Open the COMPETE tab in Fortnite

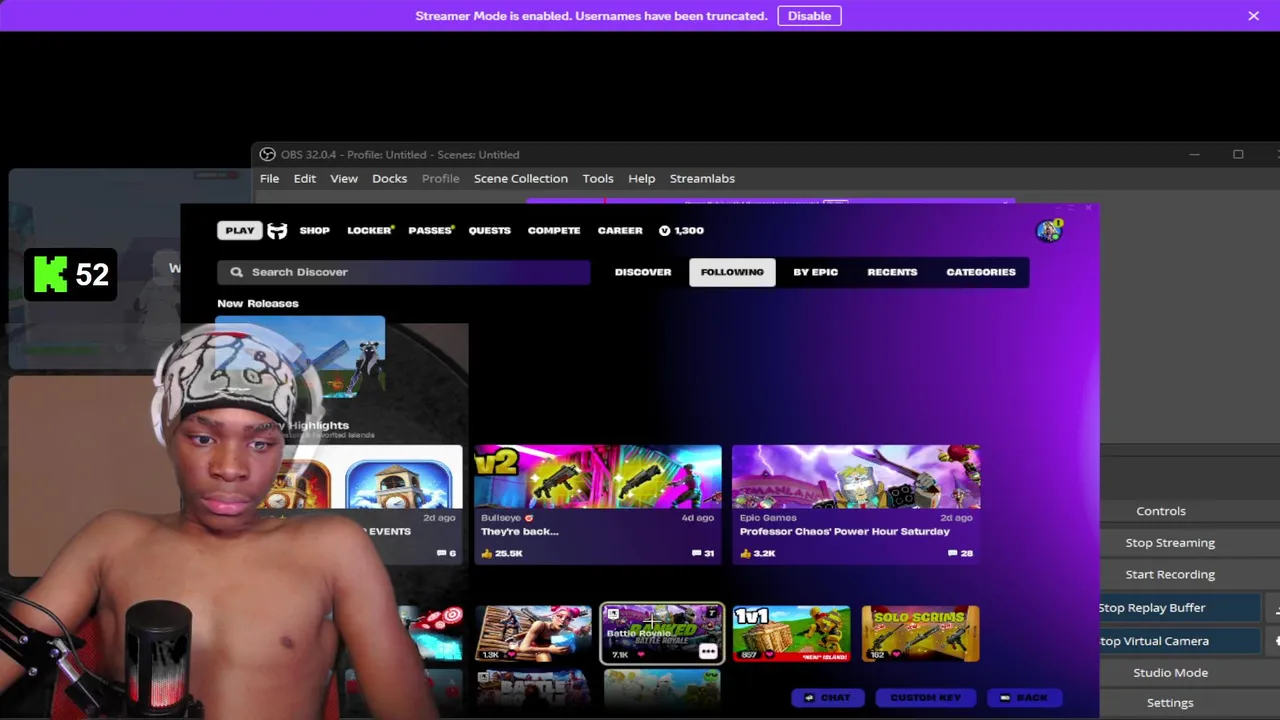click(x=554, y=230)
